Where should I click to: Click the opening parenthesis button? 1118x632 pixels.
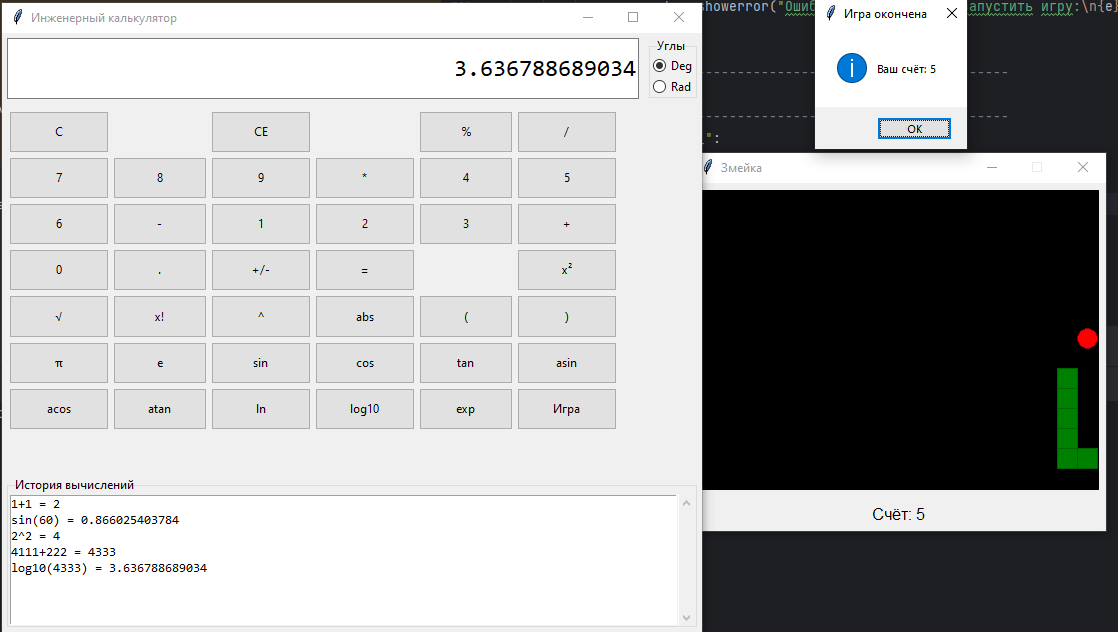coord(466,317)
